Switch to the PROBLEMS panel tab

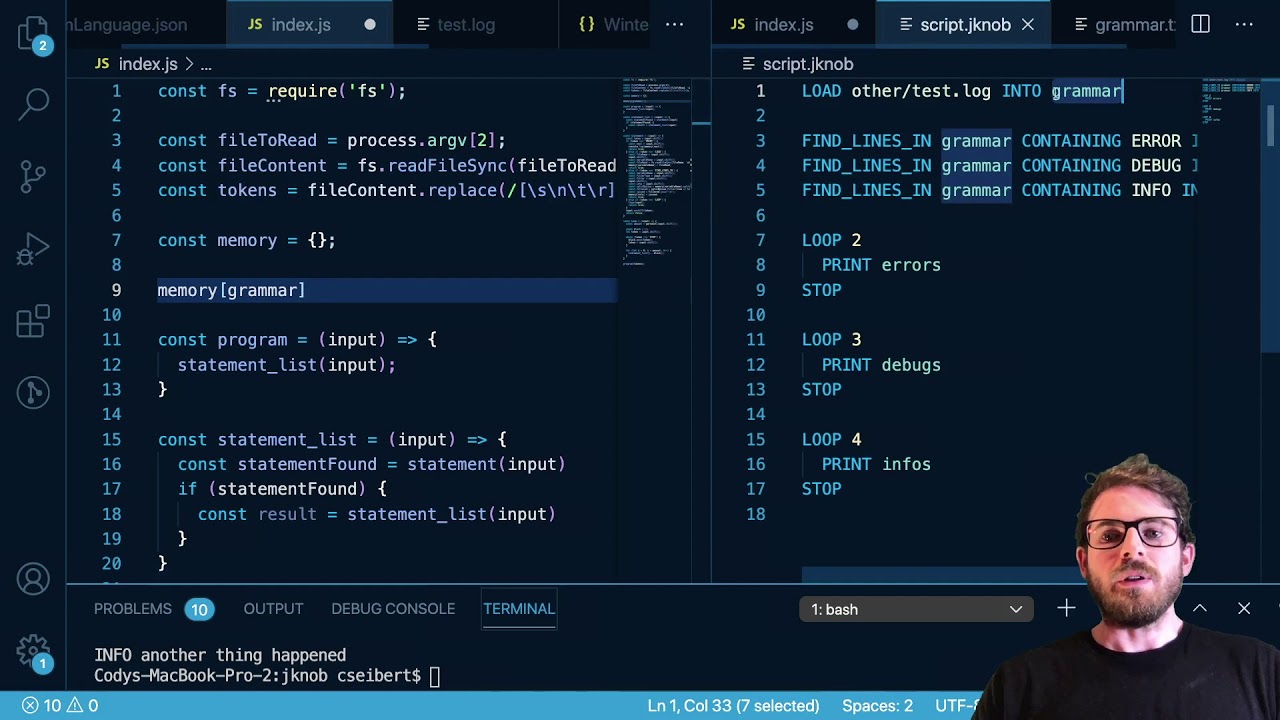pyautogui.click(x=133, y=608)
